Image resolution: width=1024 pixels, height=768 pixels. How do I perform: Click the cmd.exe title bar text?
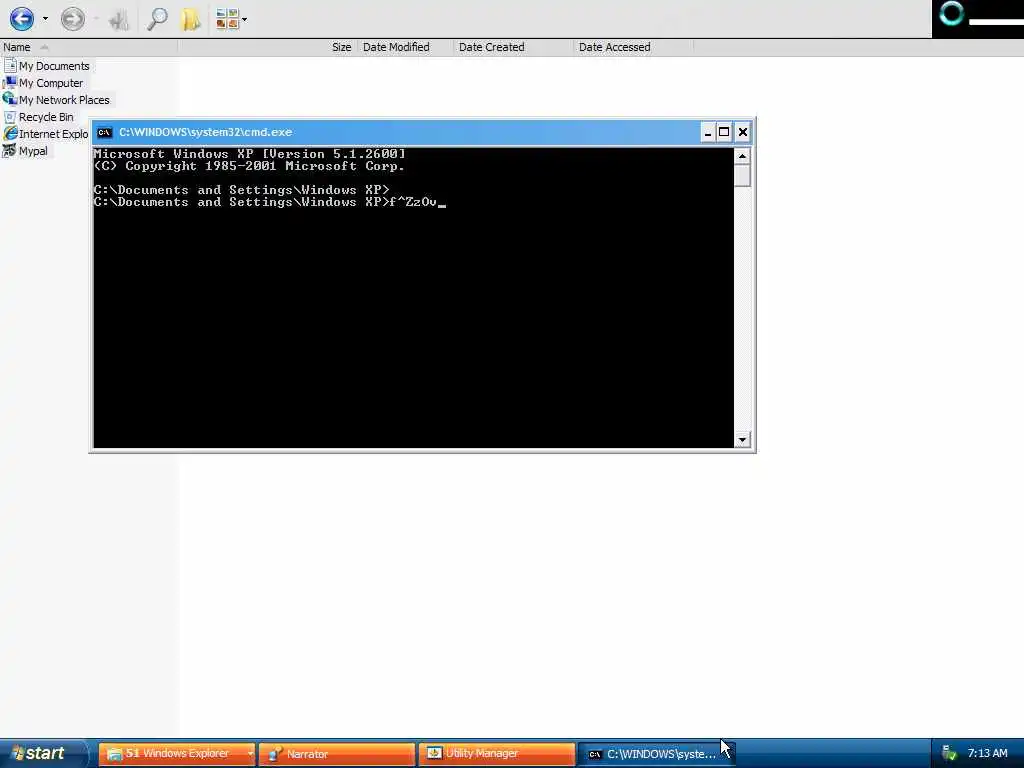point(205,132)
